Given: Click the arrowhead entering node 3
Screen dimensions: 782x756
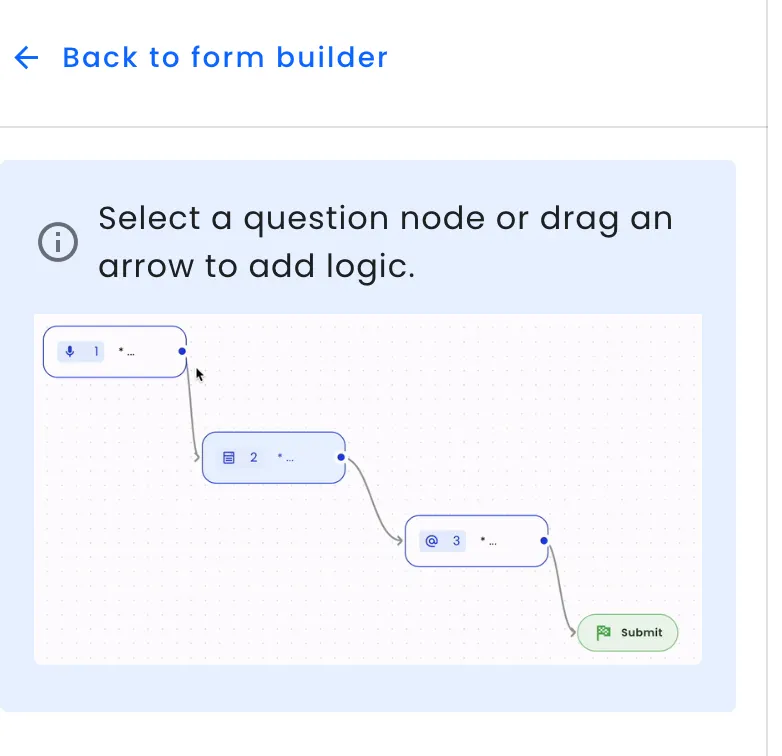Looking at the screenshot, I should click(x=400, y=541).
